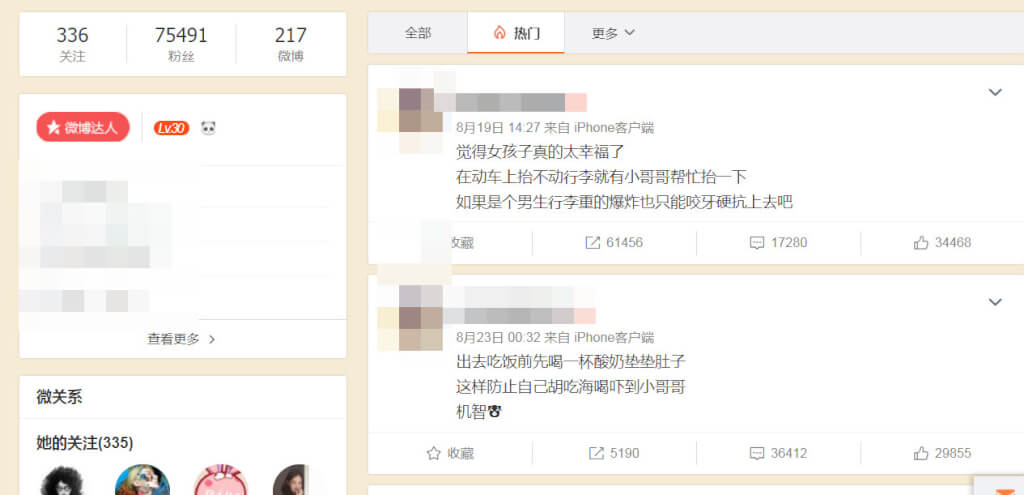Image resolution: width=1024 pixels, height=495 pixels.
Task: Click the panda badge icon next to Lv.30
Action: (208, 128)
